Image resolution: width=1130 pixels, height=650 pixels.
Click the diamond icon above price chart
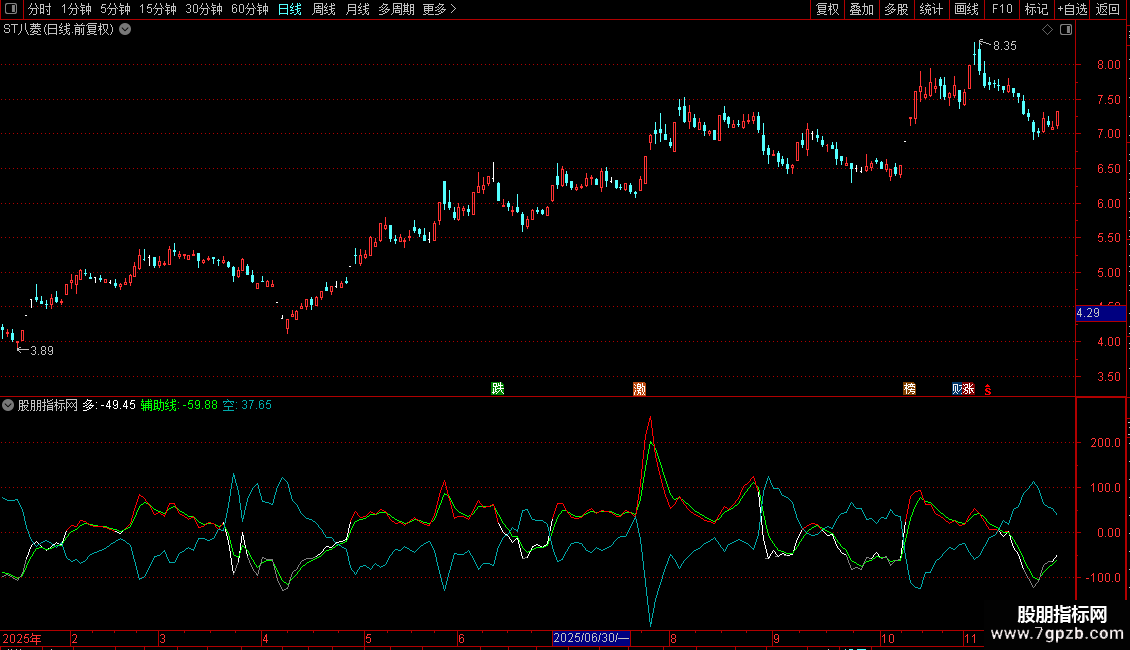(x=1048, y=30)
